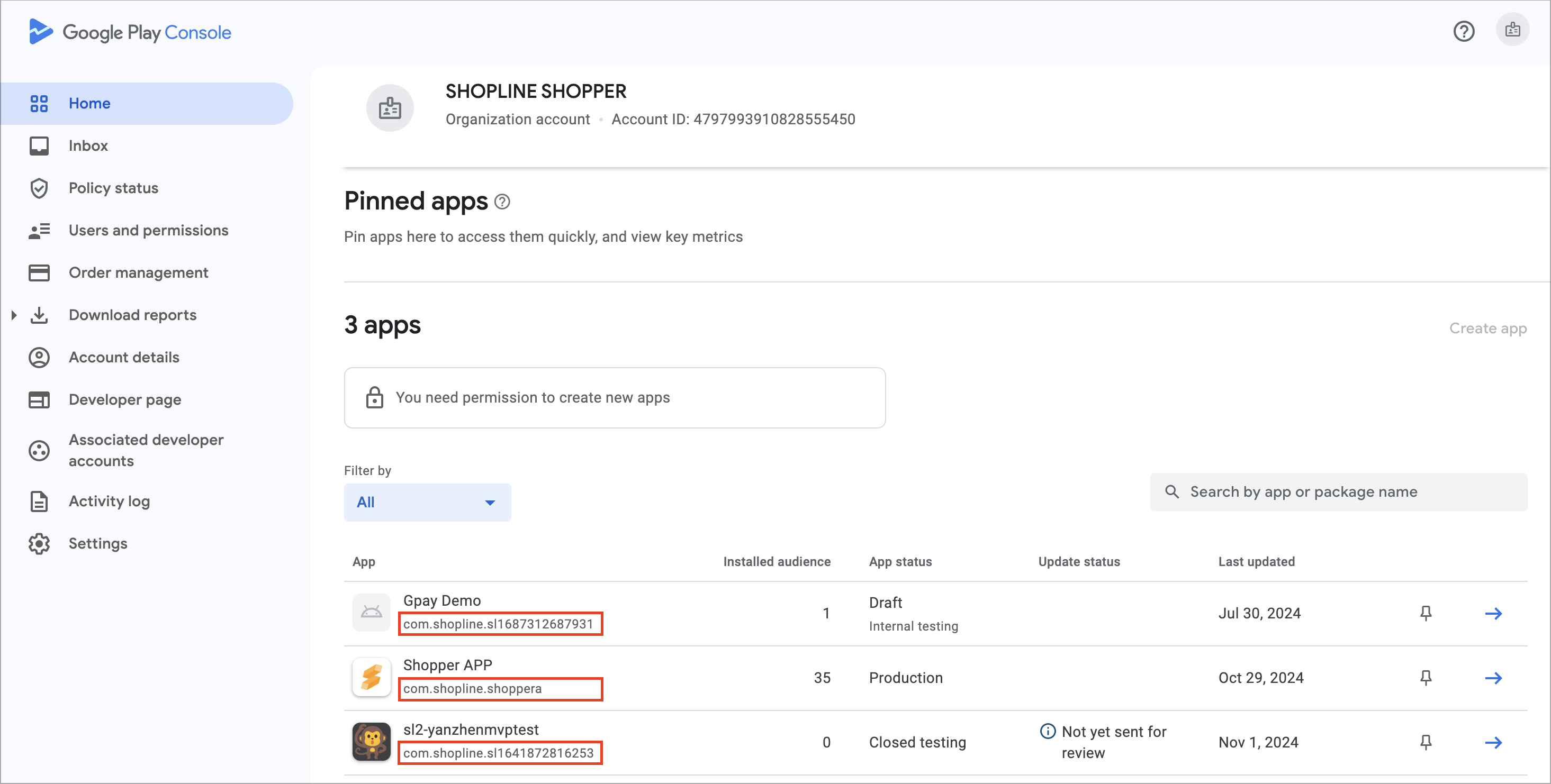Click the search magnifier icon
The image size is (1551, 784).
tap(1171, 491)
